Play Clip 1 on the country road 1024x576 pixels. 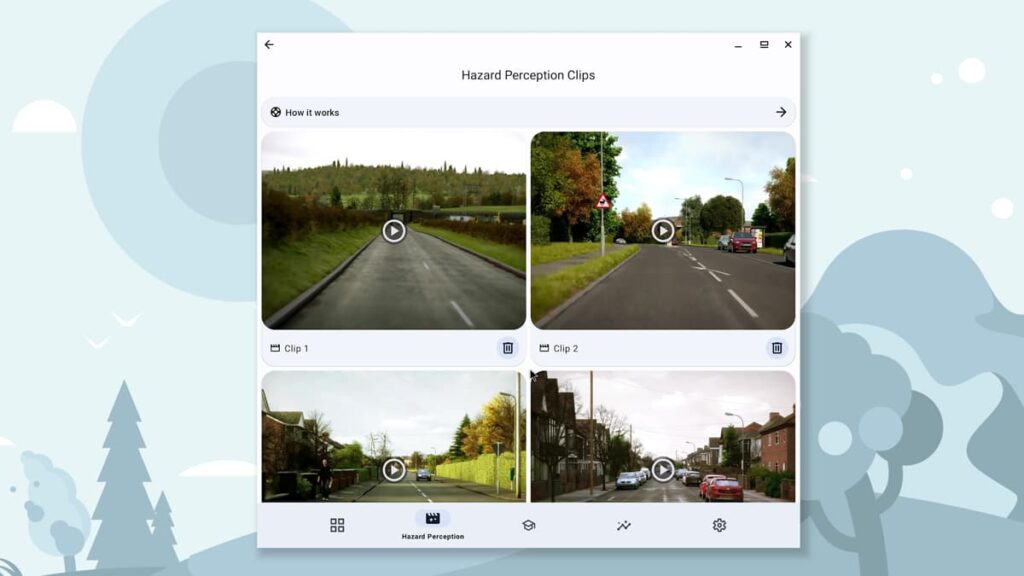tap(393, 231)
